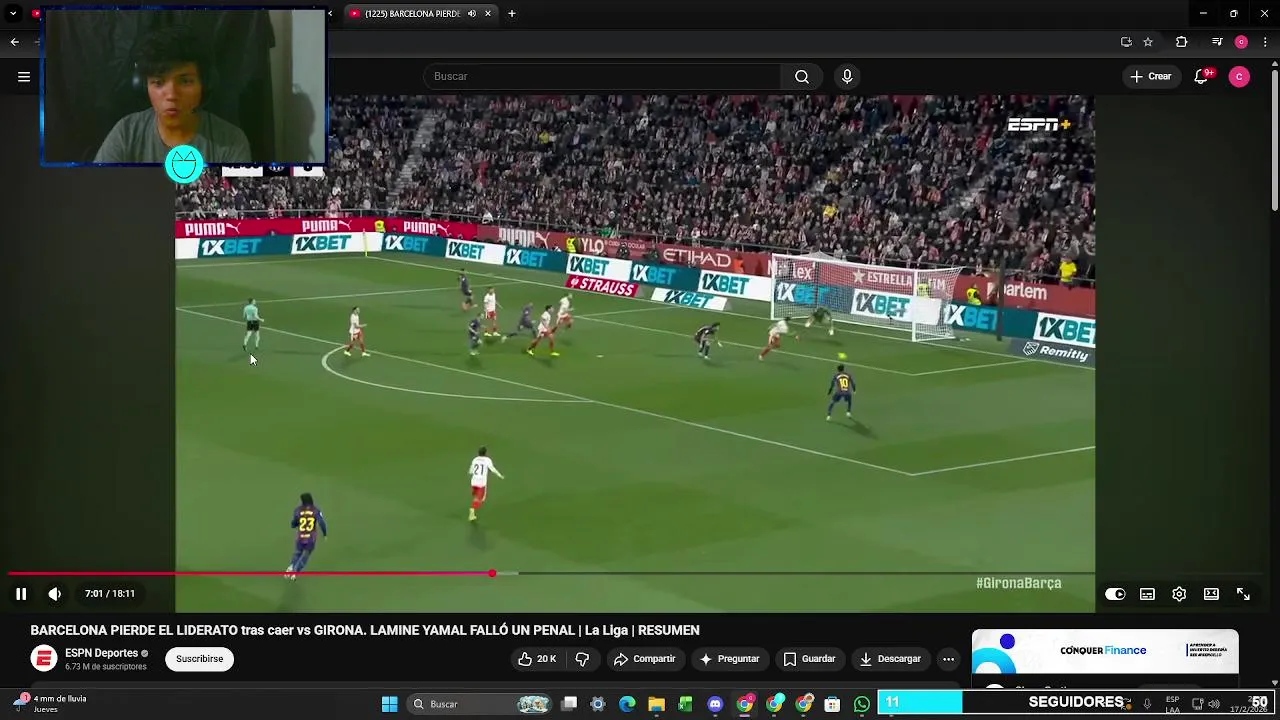
Task: Open the Chrome three-dot menu
Action: pos(1266,42)
